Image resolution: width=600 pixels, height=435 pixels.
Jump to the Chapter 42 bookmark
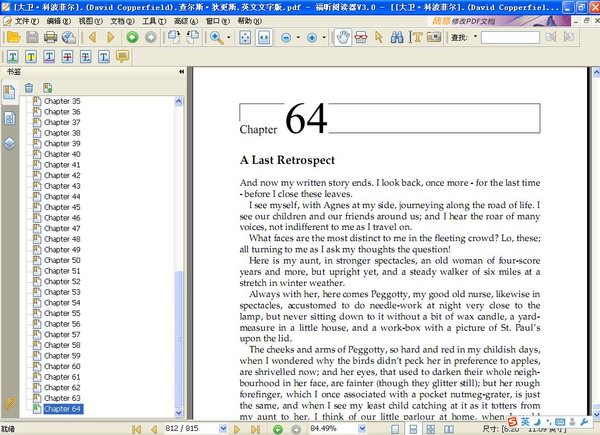[x=62, y=175]
